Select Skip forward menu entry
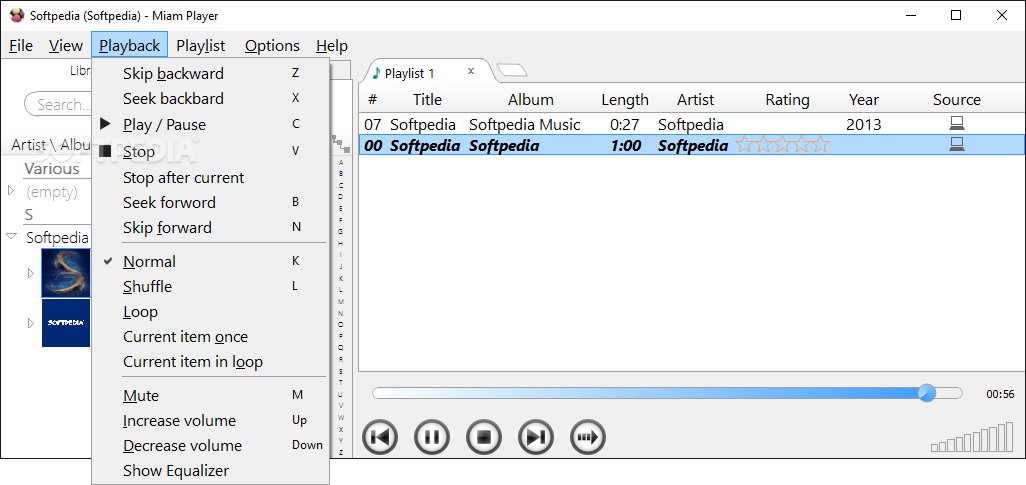This screenshot has width=1026, height=485. click(209, 227)
